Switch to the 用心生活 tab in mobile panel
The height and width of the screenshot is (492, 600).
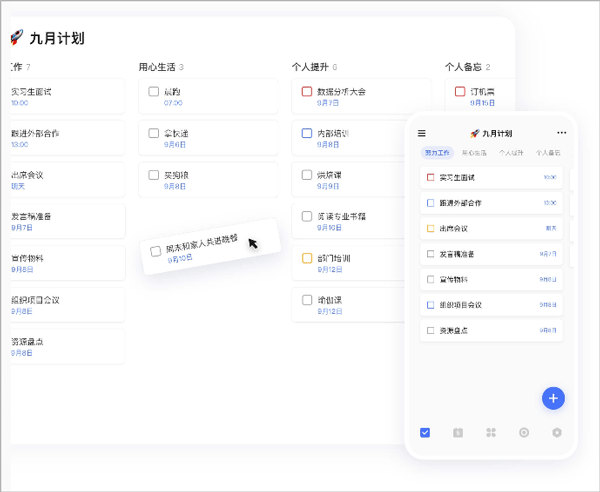(474, 153)
